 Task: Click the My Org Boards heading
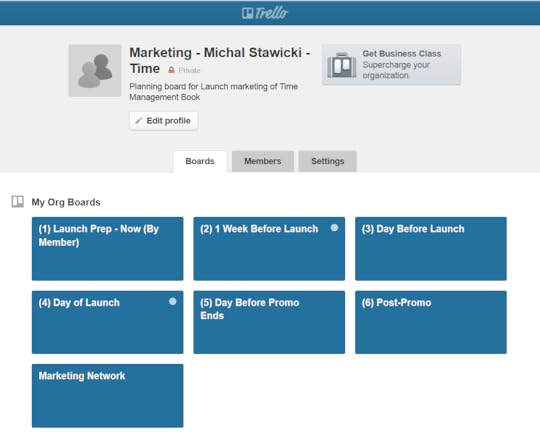coord(66,202)
